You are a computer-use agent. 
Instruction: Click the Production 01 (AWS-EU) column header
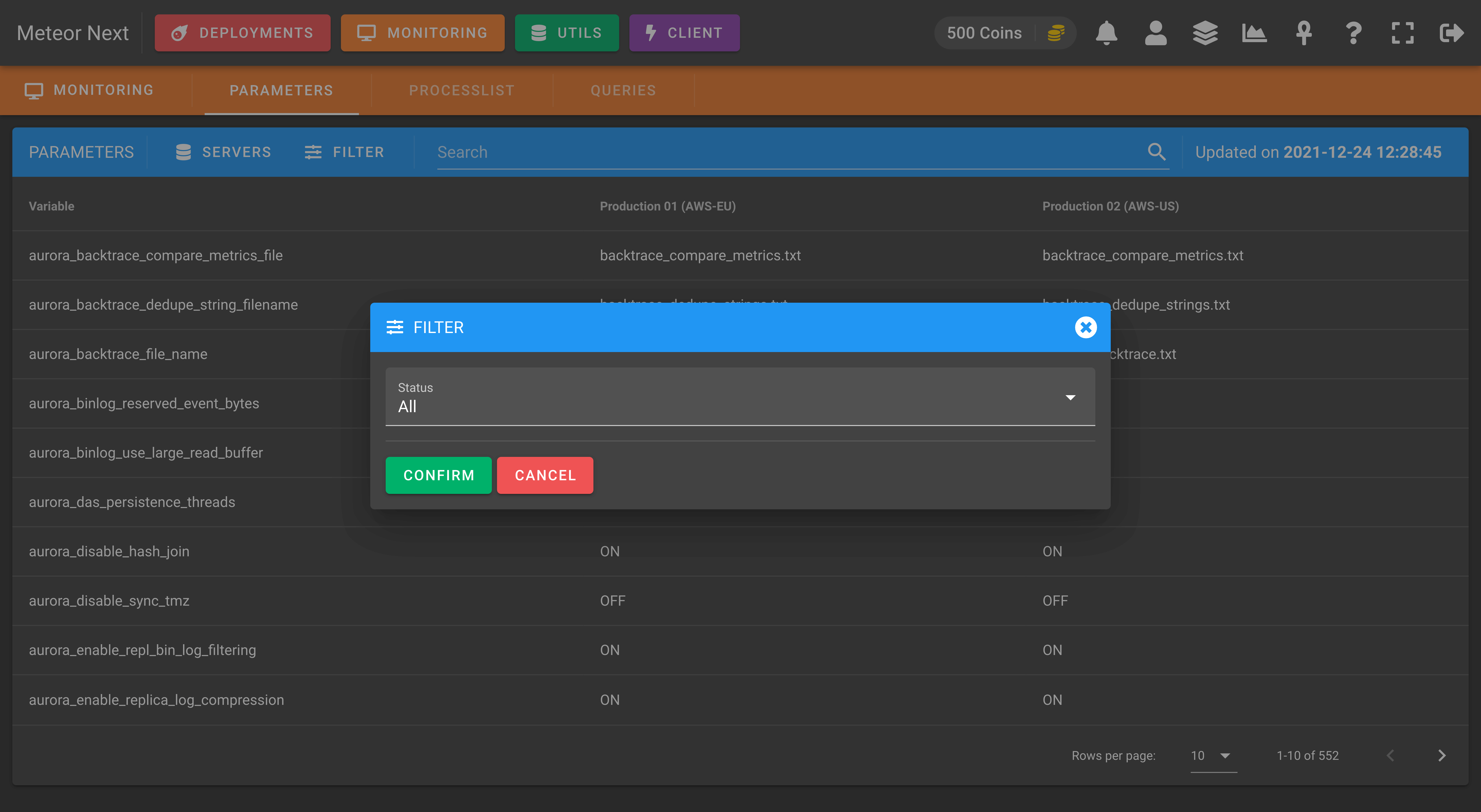[667, 206]
